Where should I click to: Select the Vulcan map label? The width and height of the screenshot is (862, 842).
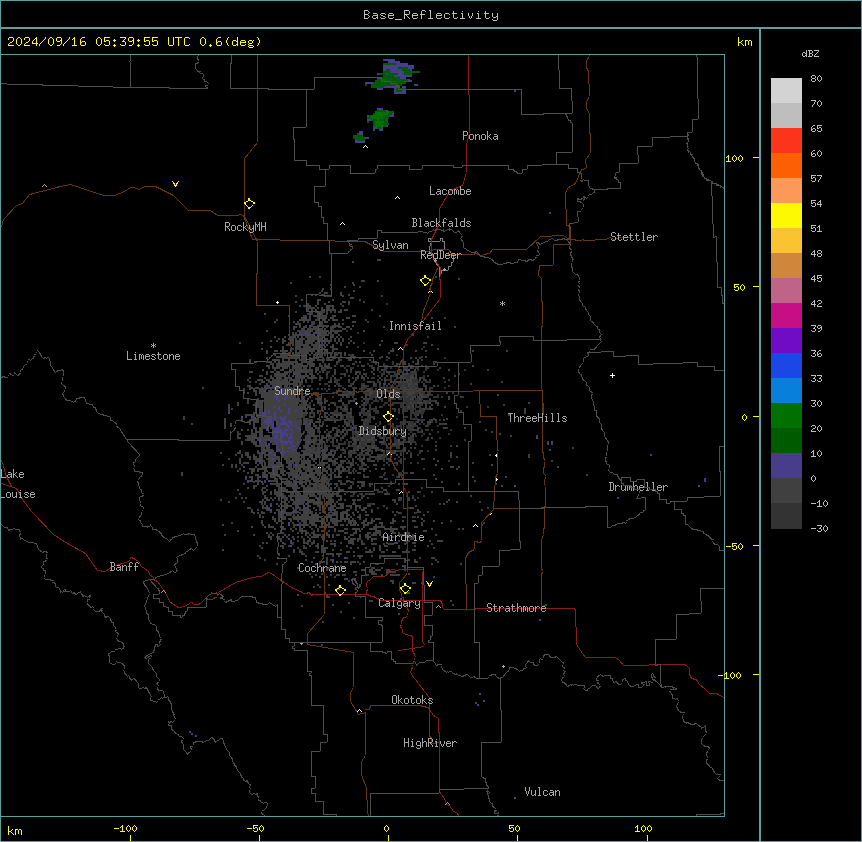pos(543,792)
